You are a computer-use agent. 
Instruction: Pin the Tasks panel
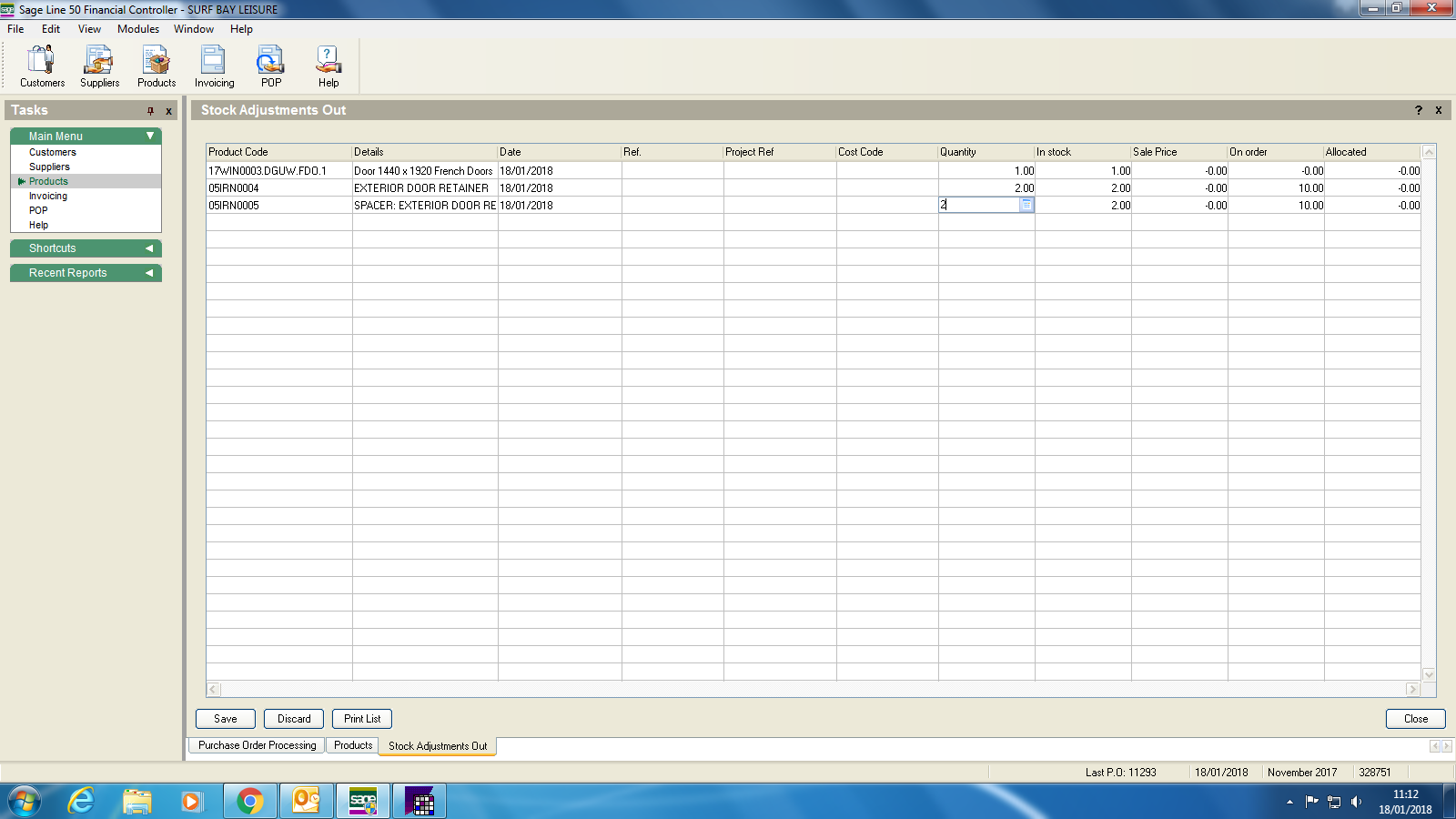[x=151, y=111]
